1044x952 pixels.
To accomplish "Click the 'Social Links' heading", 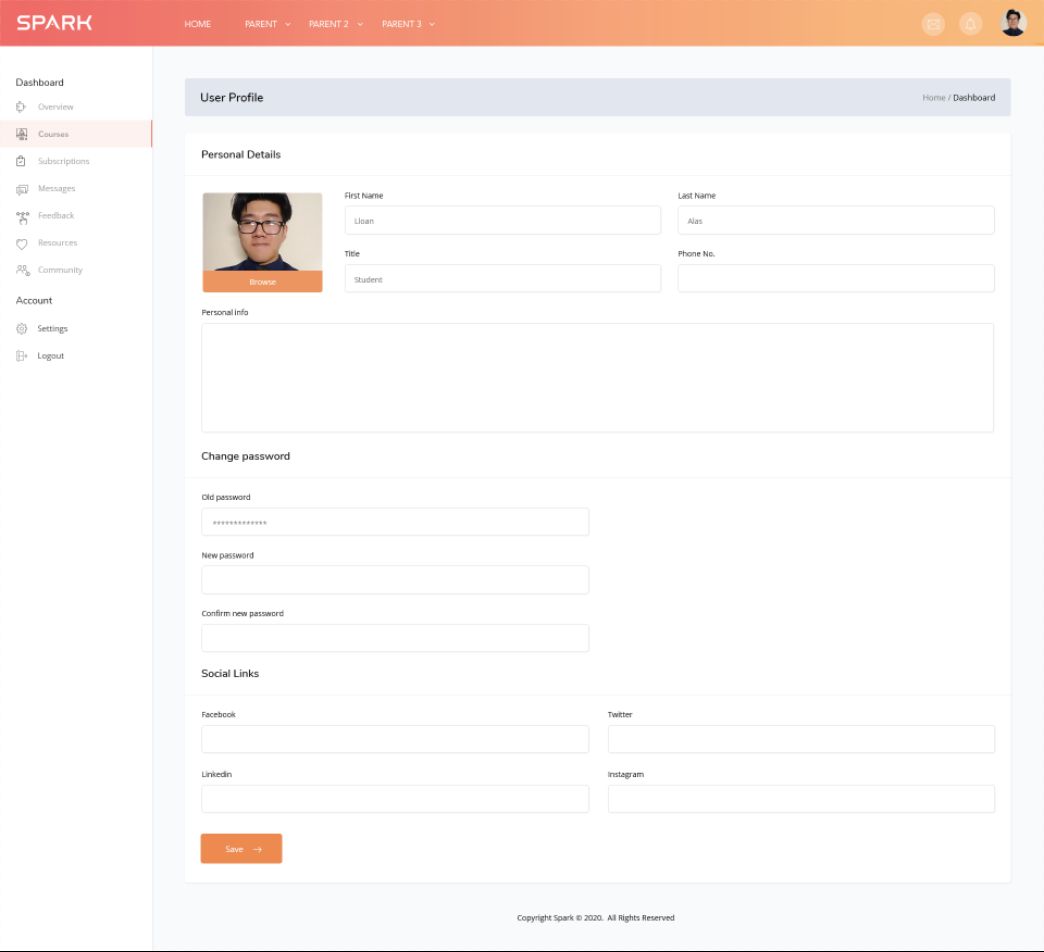I will 230,673.
